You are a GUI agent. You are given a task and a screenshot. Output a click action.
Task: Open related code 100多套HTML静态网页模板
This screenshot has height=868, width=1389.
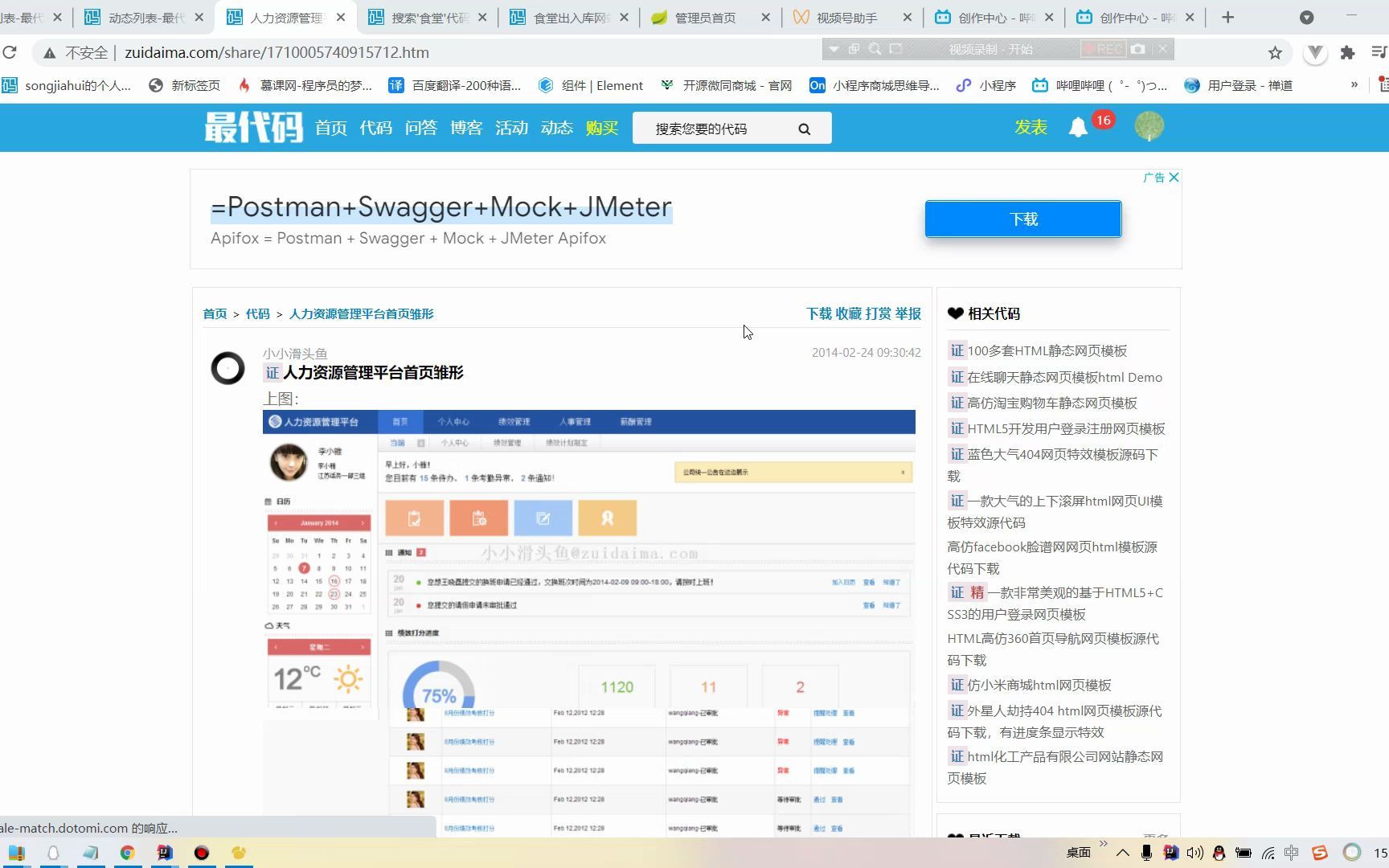1047,350
